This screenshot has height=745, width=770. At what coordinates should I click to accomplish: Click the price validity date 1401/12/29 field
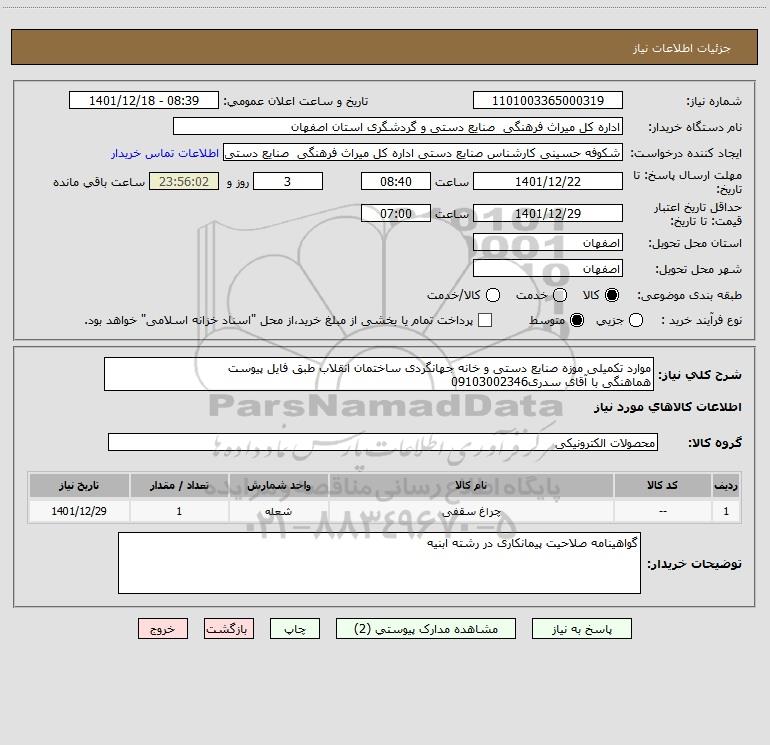[x=548, y=213]
